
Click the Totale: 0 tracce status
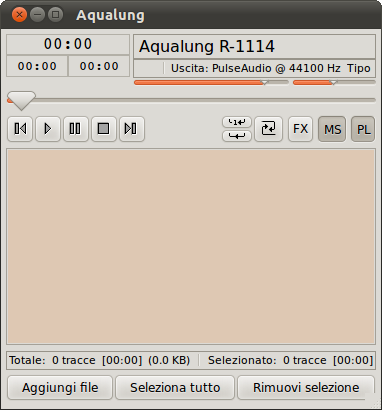point(99,360)
